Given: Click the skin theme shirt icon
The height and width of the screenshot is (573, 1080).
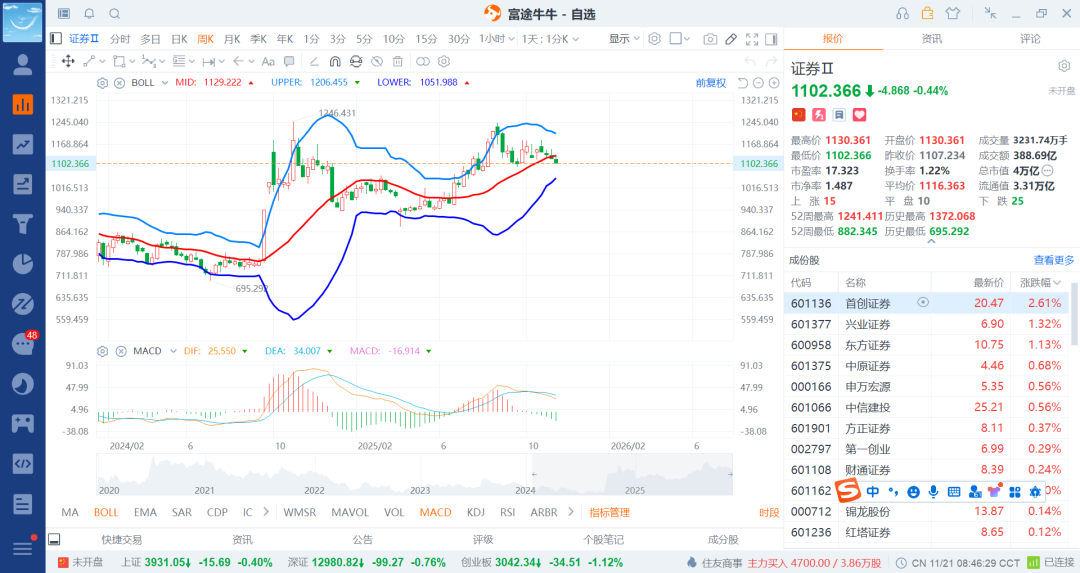Looking at the screenshot, I should (952, 13).
